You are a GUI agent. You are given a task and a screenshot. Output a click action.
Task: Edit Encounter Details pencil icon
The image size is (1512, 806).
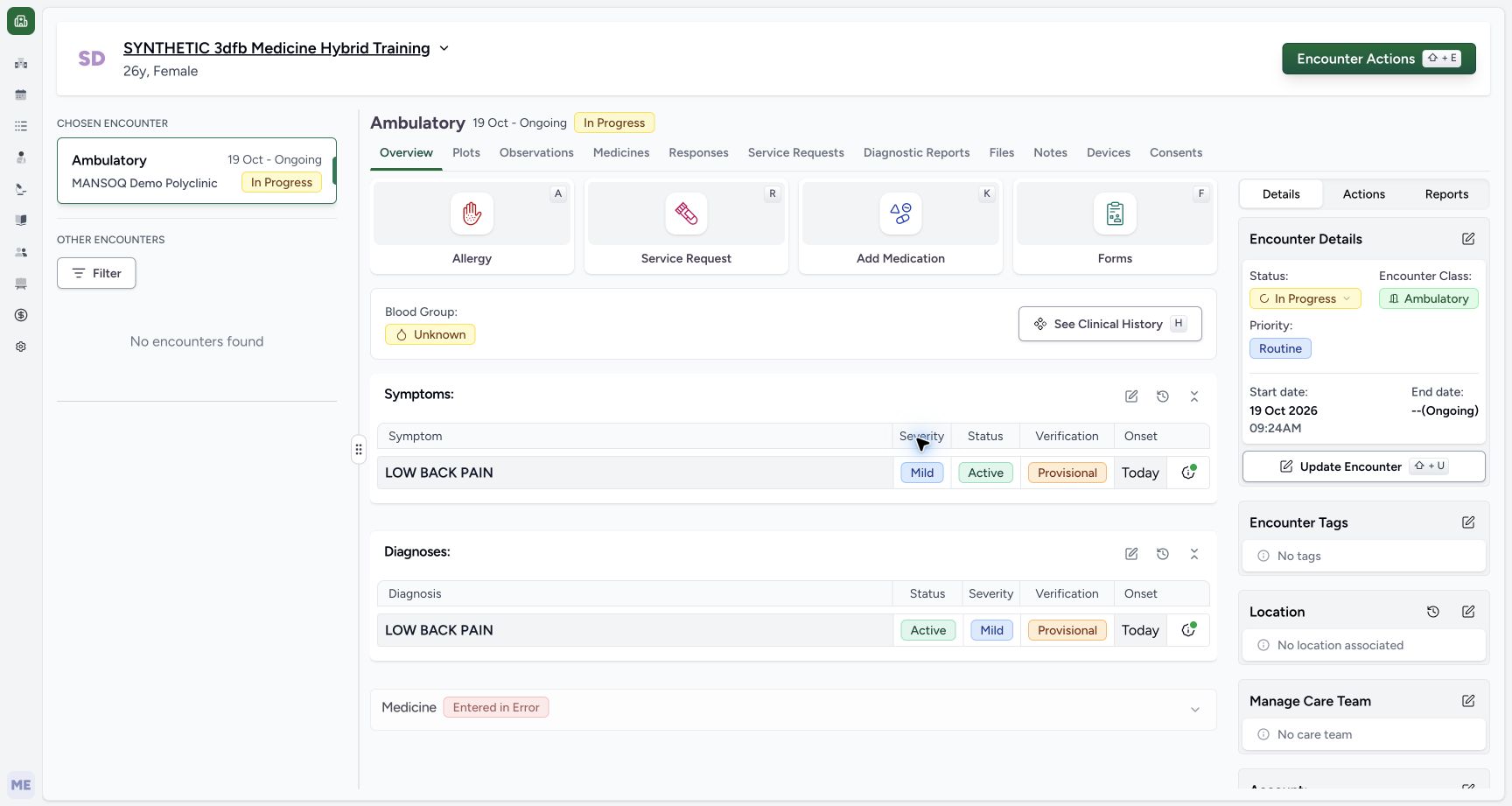click(x=1468, y=239)
